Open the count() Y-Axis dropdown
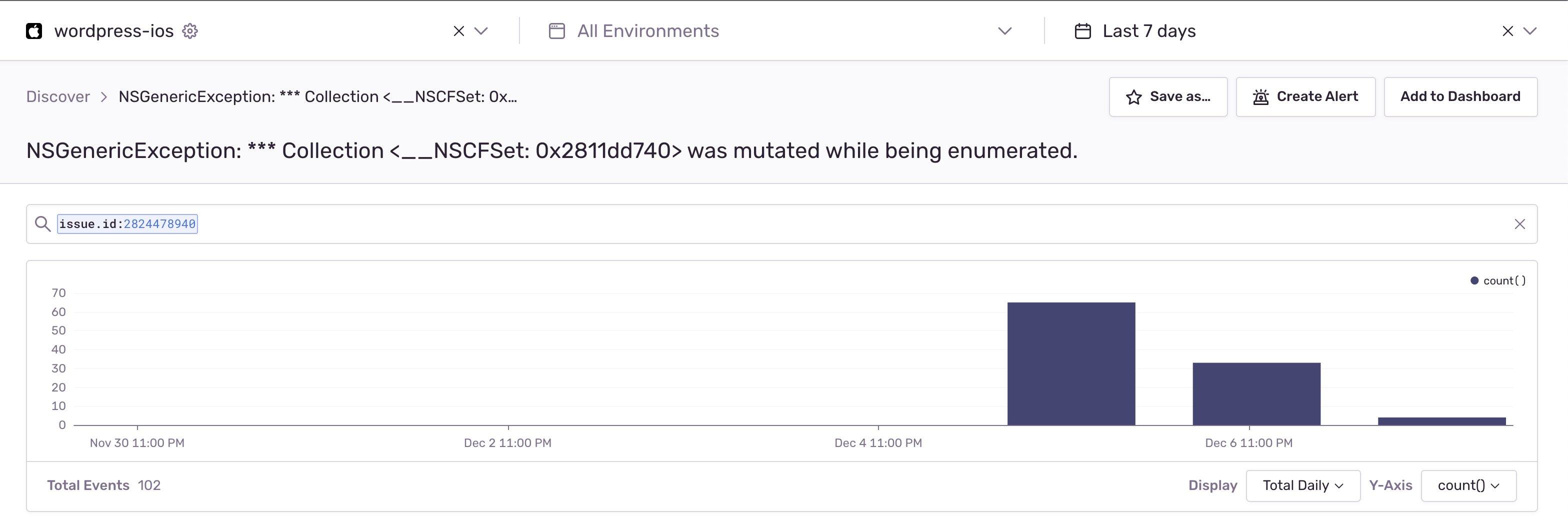1568x516 pixels. pos(1468,485)
